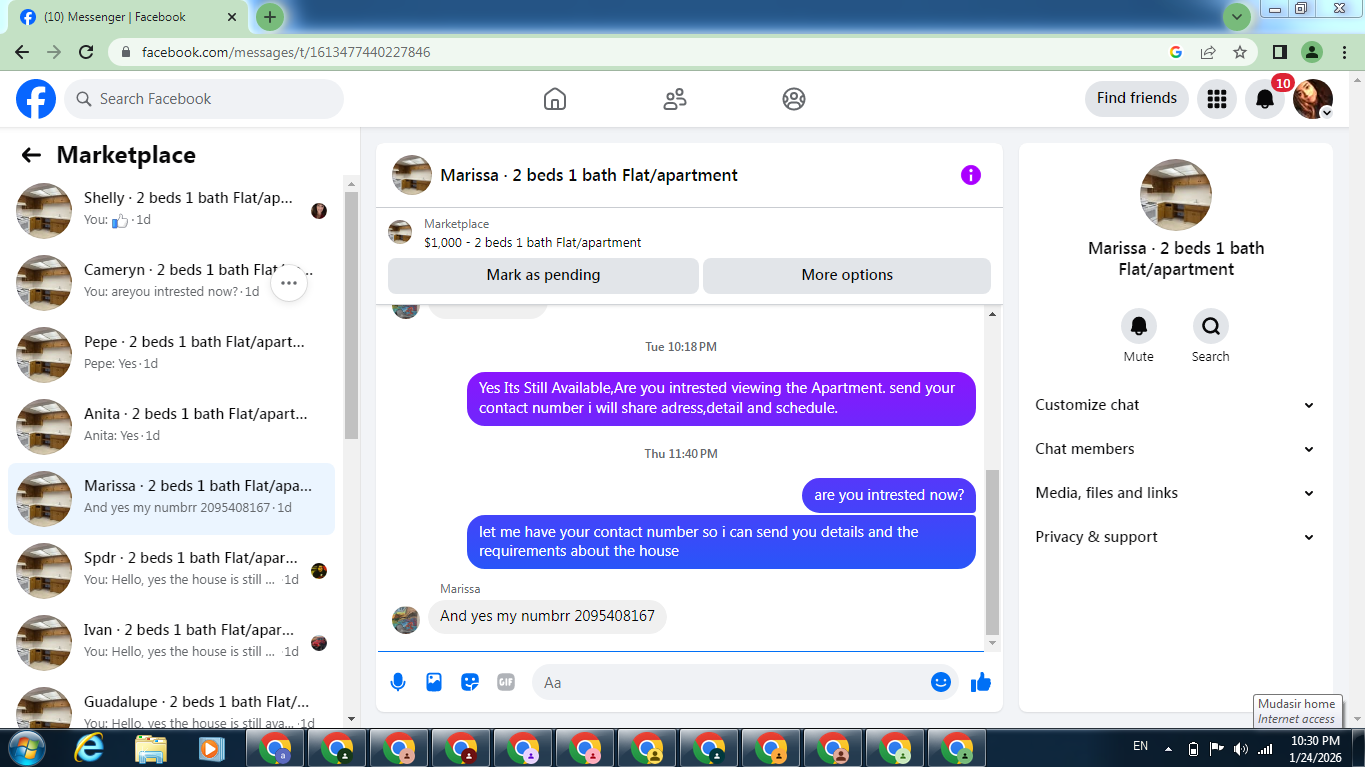Click the Google icon in the address bar
Image resolution: width=1365 pixels, height=767 pixels.
pos(1176,52)
